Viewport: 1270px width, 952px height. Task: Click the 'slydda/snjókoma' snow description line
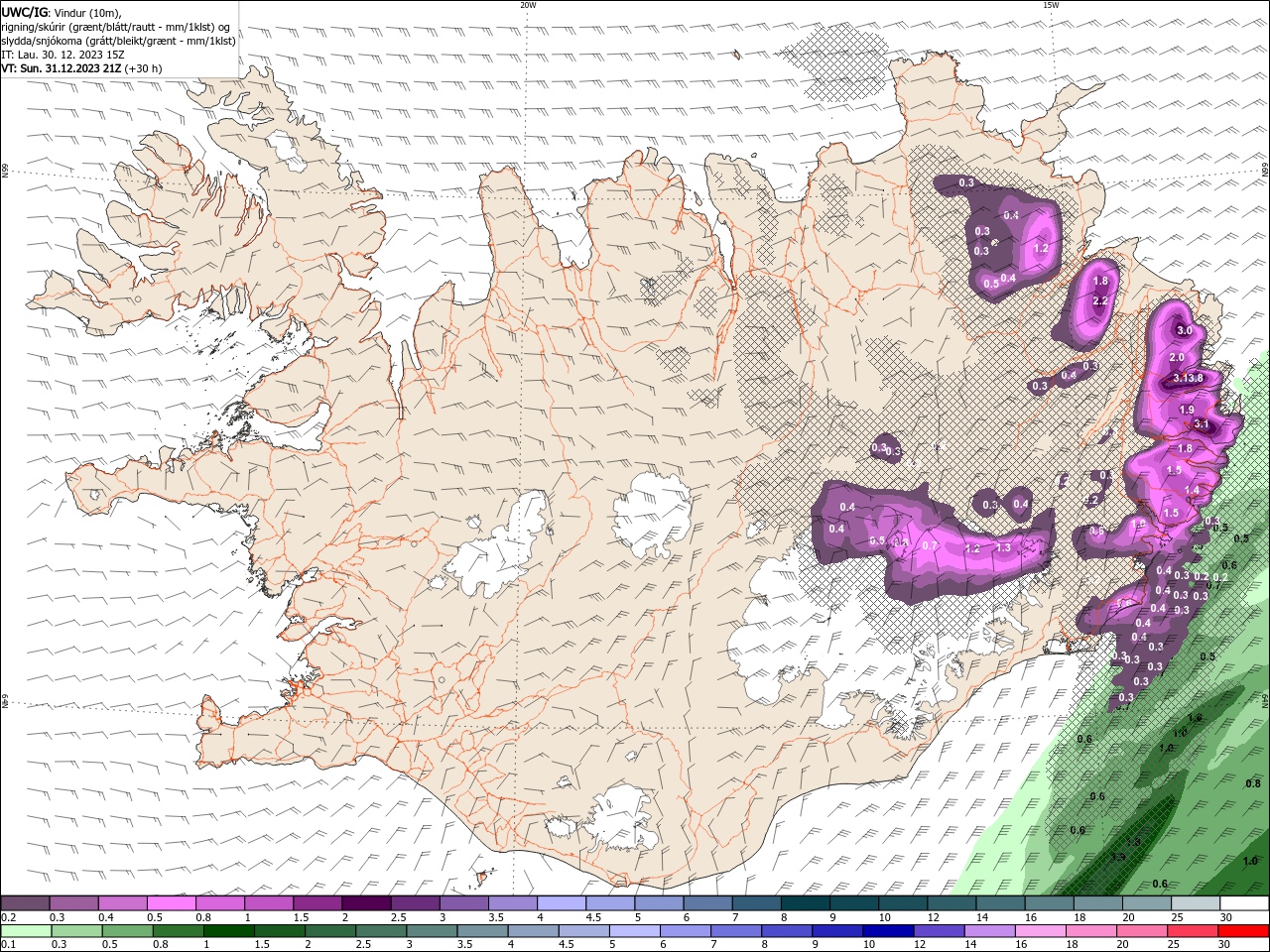[119, 41]
